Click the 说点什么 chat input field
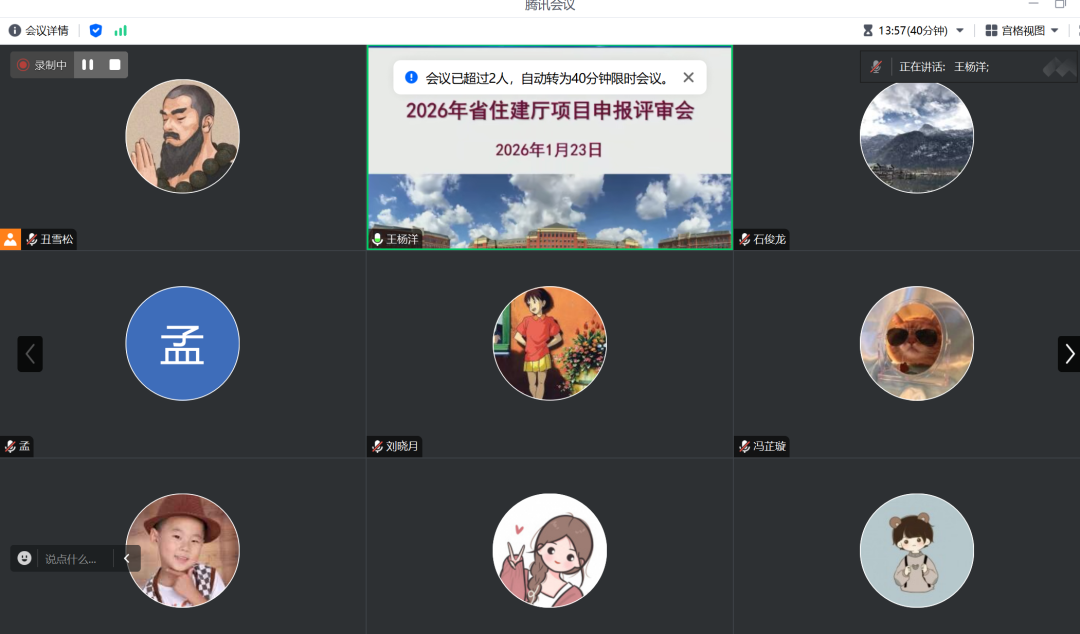Image resolution: width=1080 pixels, height=634 pixels. tap(70, 559)
